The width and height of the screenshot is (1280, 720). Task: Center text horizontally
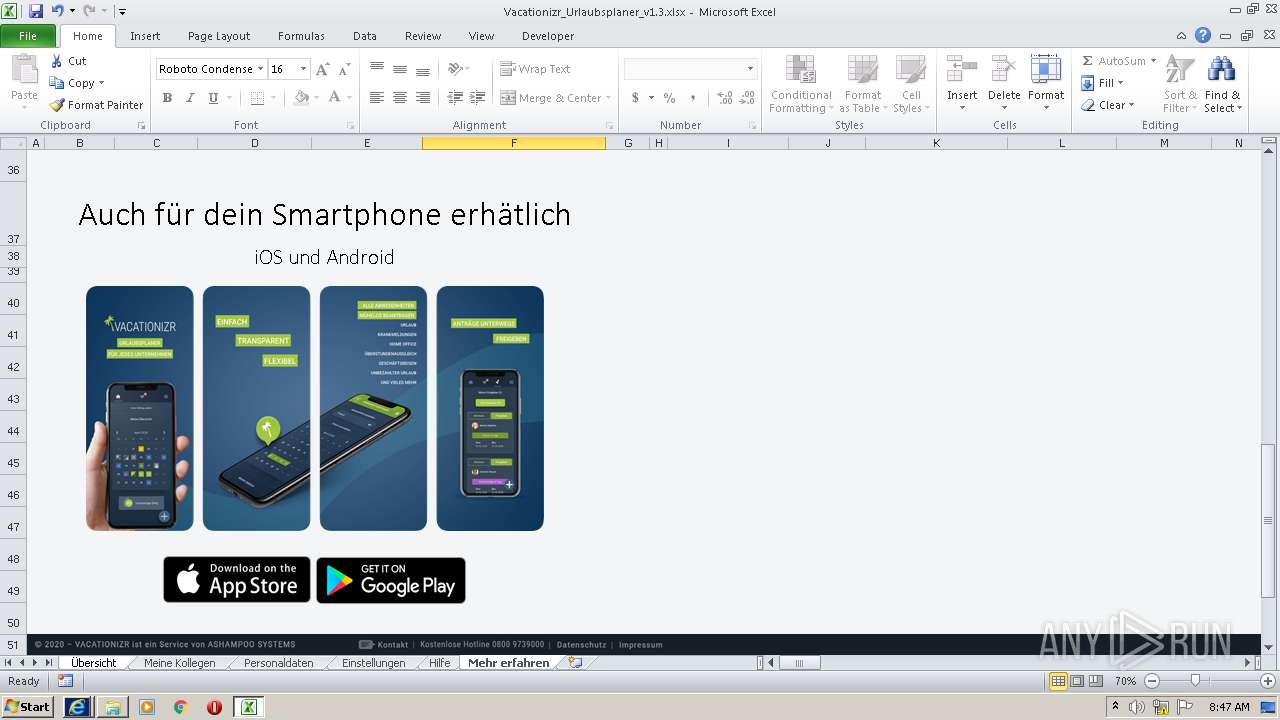(400, 98)
